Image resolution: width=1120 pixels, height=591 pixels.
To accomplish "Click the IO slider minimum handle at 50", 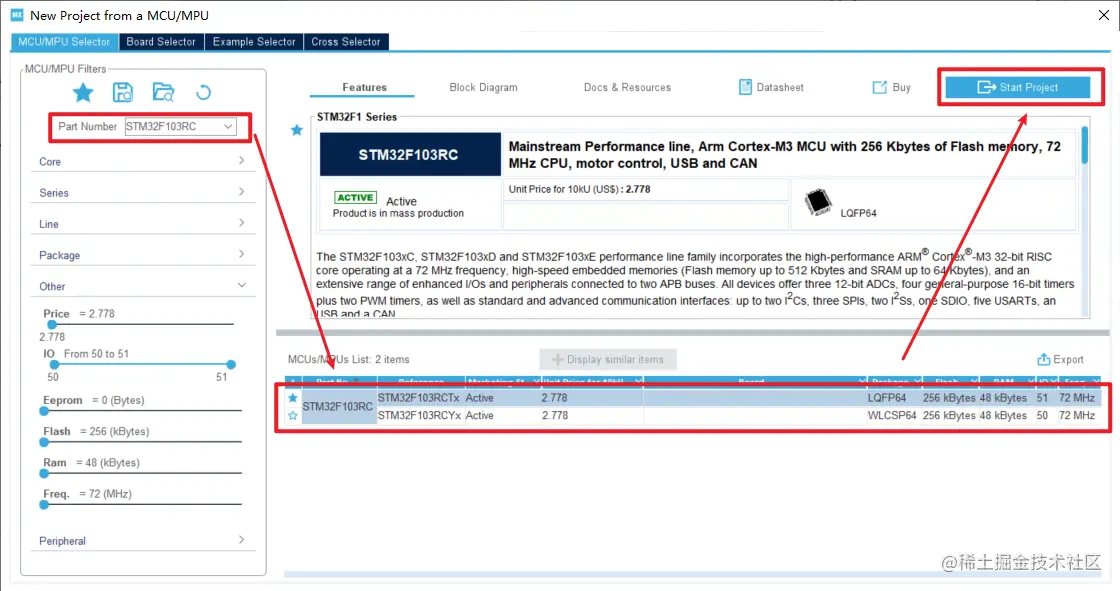I will tap(54, 364).
